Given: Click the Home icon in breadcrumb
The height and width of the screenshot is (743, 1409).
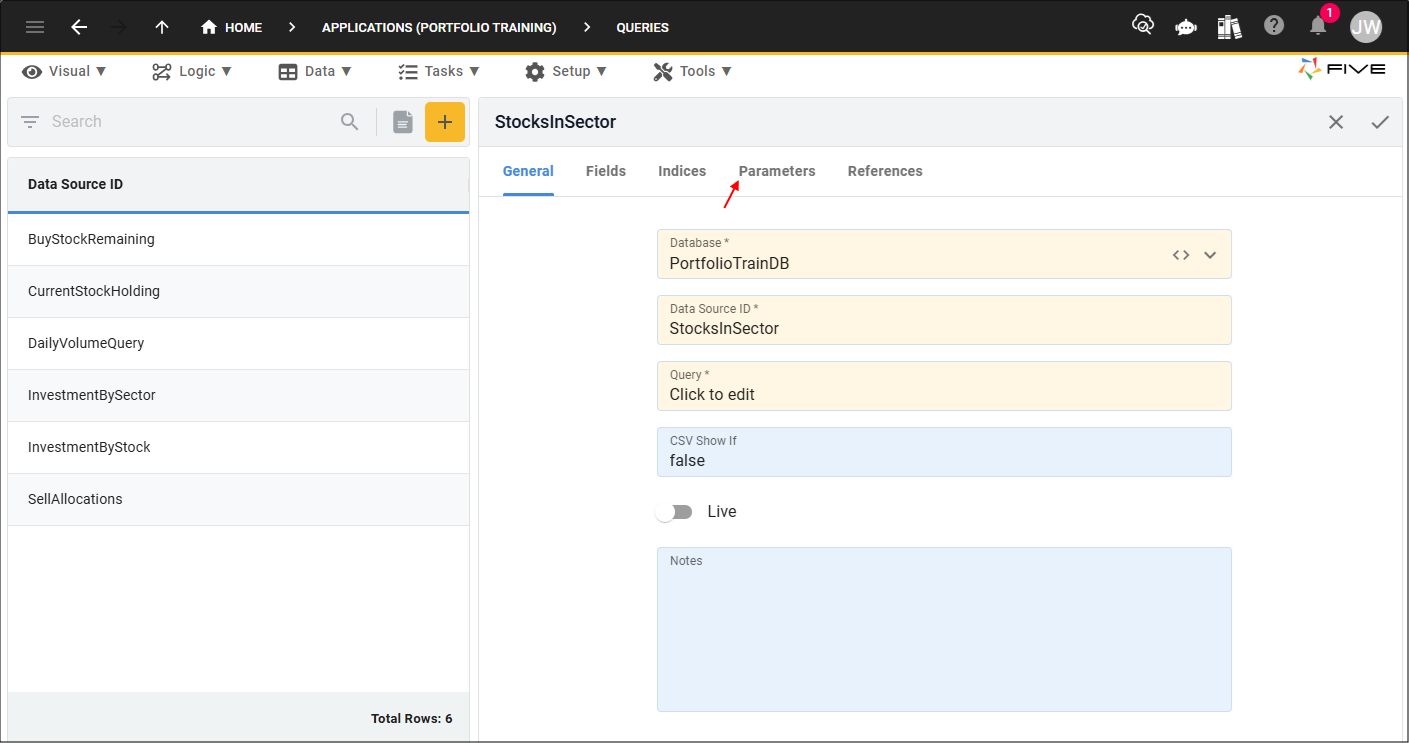Looking at the screenshot, I should click(209, 27).
